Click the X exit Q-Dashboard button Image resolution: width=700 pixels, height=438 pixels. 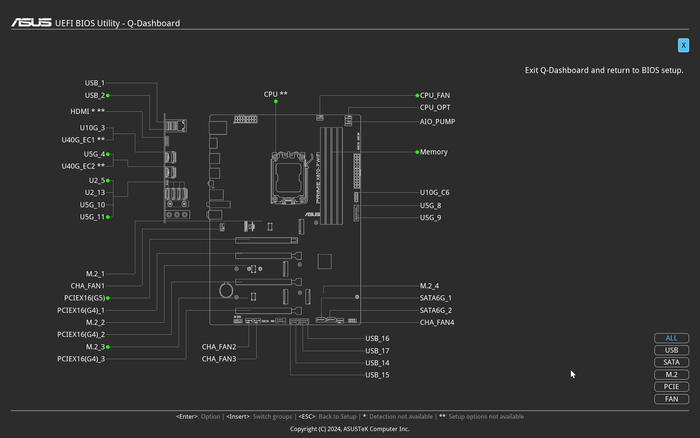point(683,45)
